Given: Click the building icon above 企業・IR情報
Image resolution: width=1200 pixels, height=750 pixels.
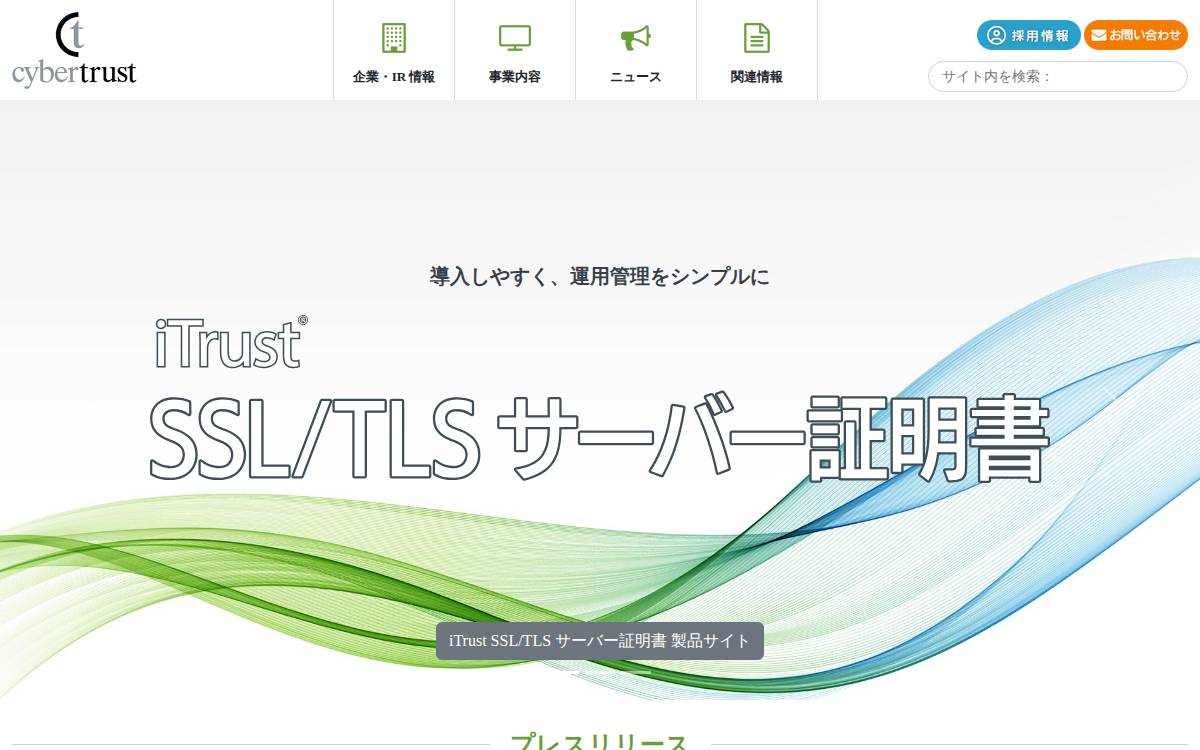Looking at the screenshot, I should coord(394,38).
